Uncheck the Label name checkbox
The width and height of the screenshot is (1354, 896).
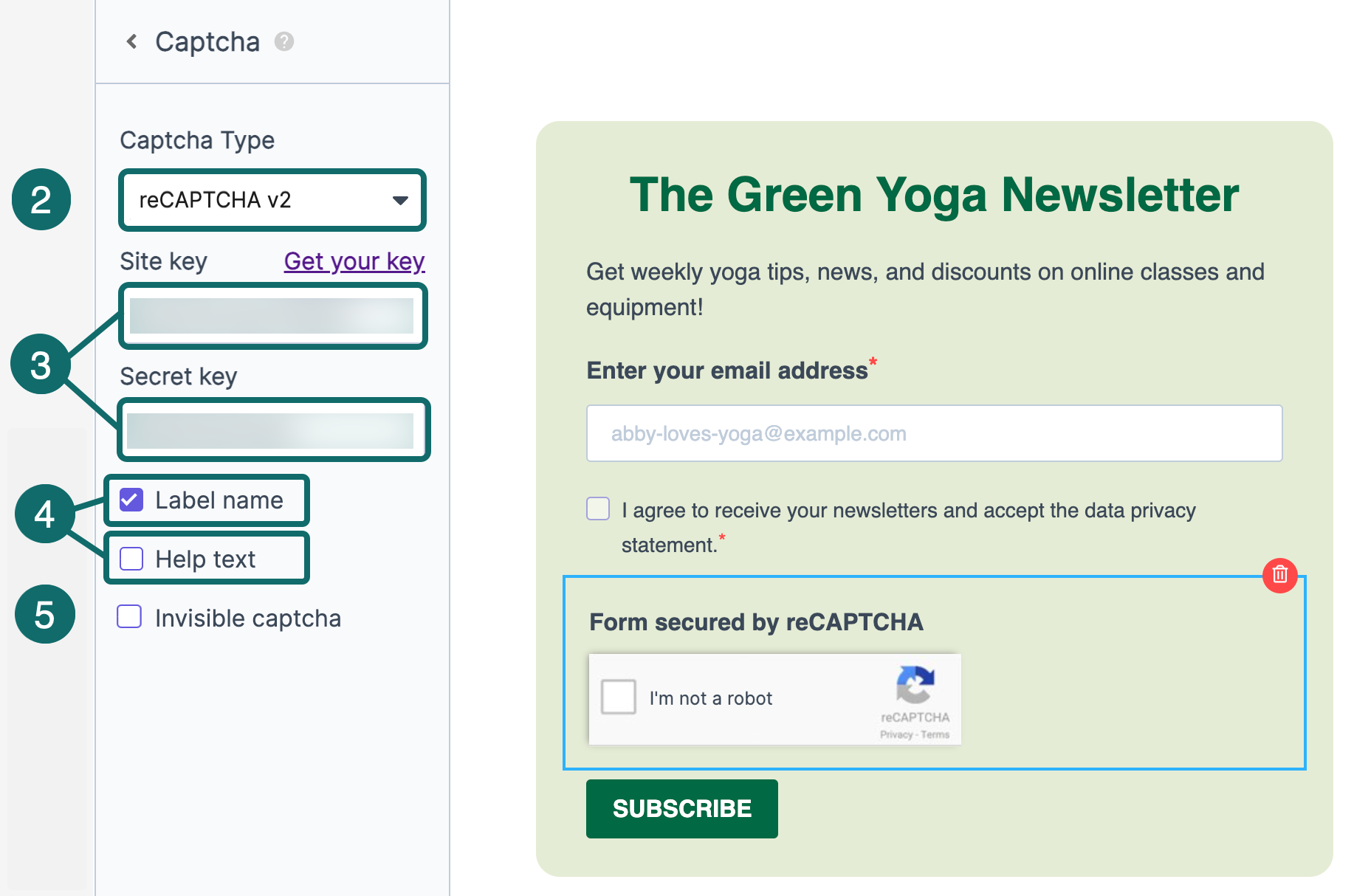(131, 500)
